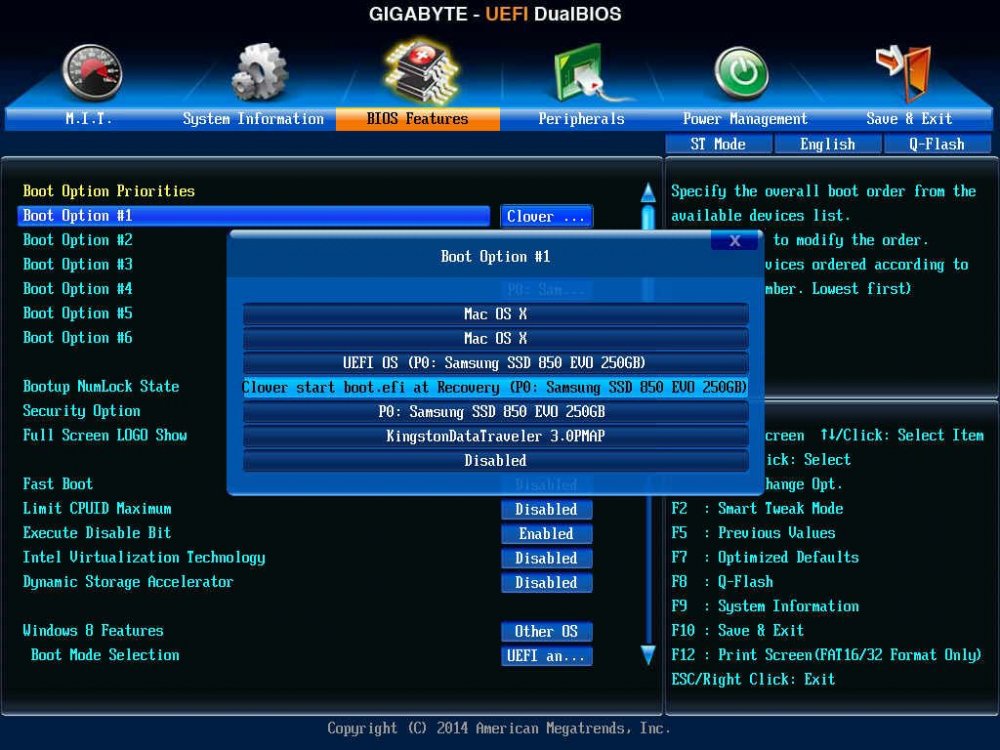The width and height of the screenshot is (1000, 750).
Task: Choose the first Mac OS X entry
Action: [496, 314]
